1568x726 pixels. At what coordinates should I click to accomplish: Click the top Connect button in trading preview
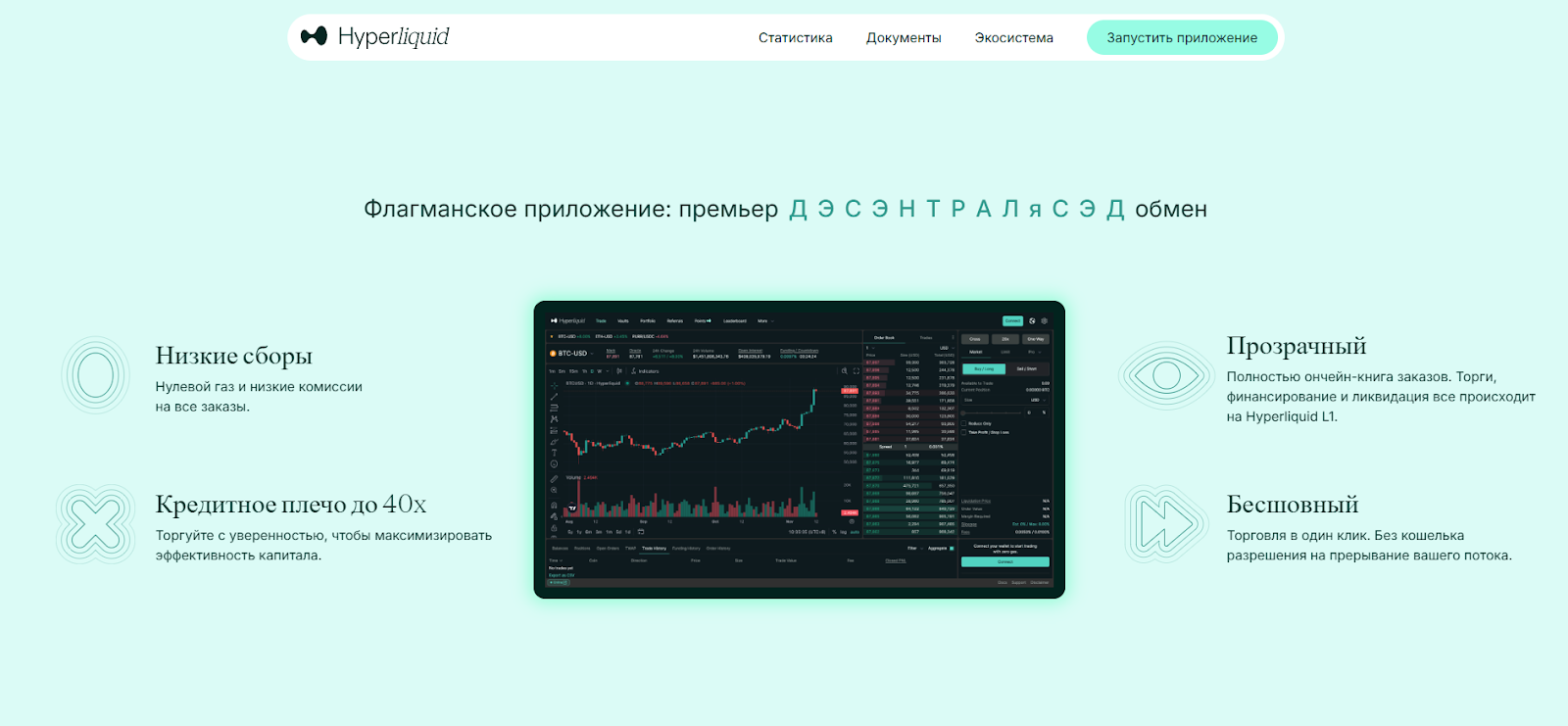1012,320
